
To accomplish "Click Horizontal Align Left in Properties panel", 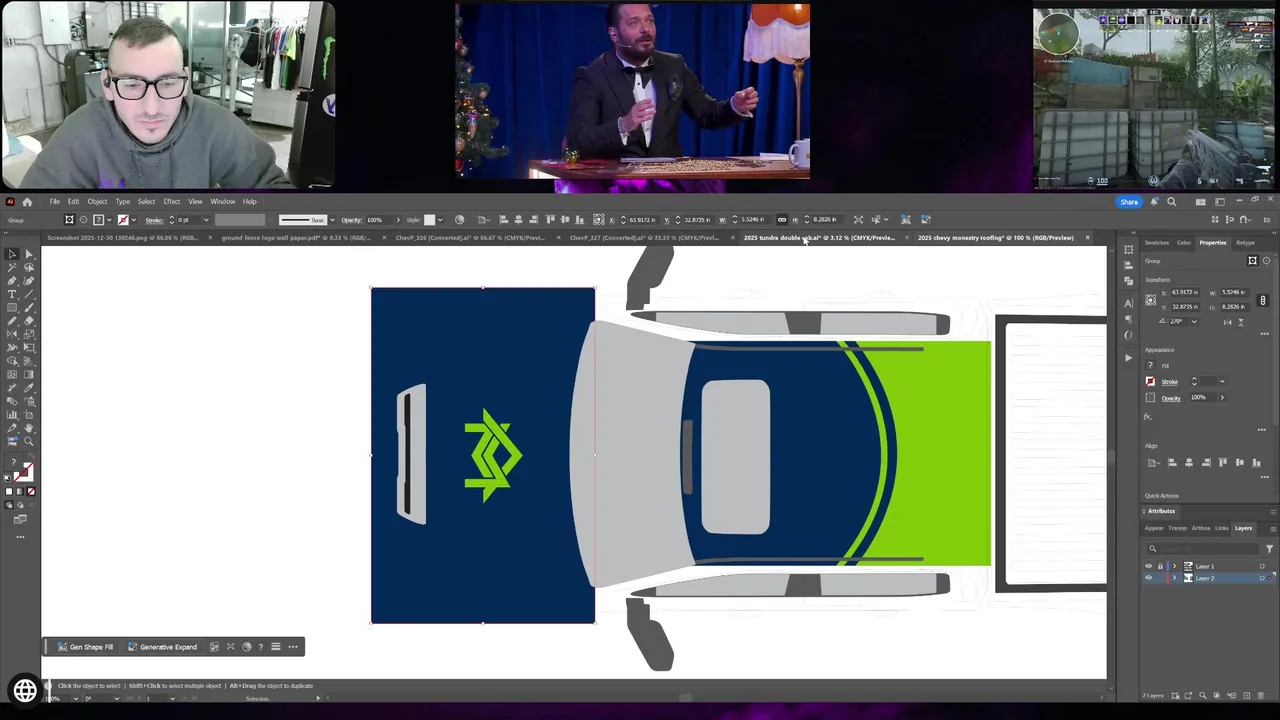I will tap(1172, 463).
